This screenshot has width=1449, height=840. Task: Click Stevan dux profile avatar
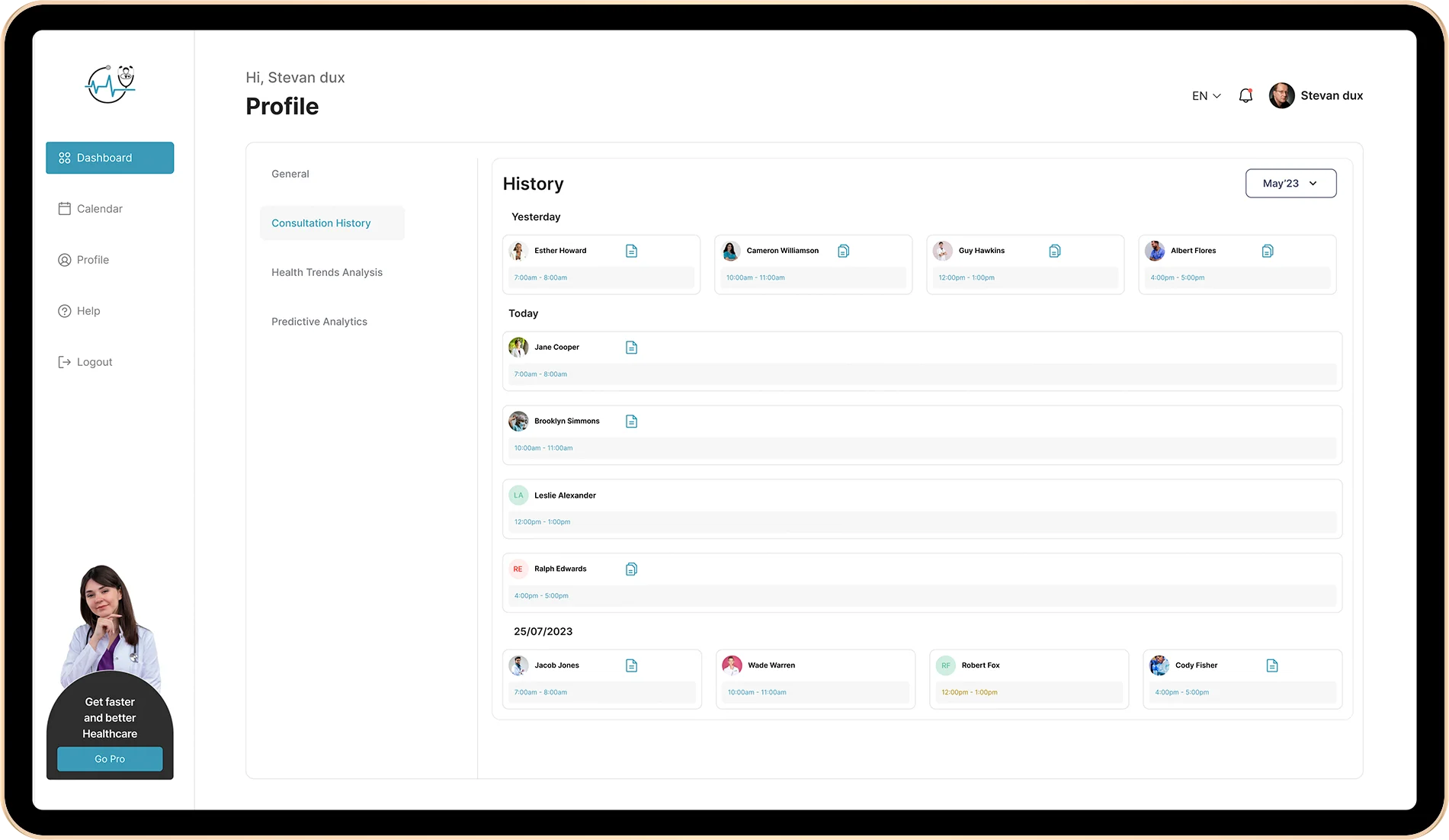click(1281, 96)
